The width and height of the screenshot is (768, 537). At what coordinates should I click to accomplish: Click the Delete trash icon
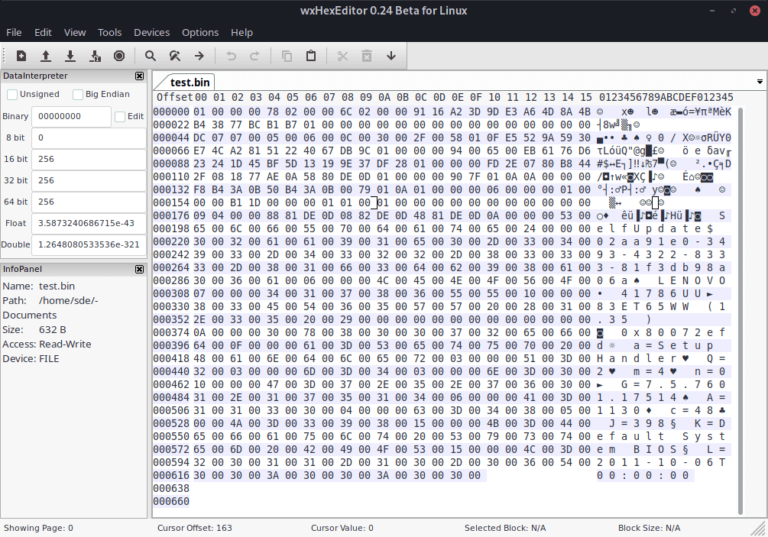click(x=366, y=56)
